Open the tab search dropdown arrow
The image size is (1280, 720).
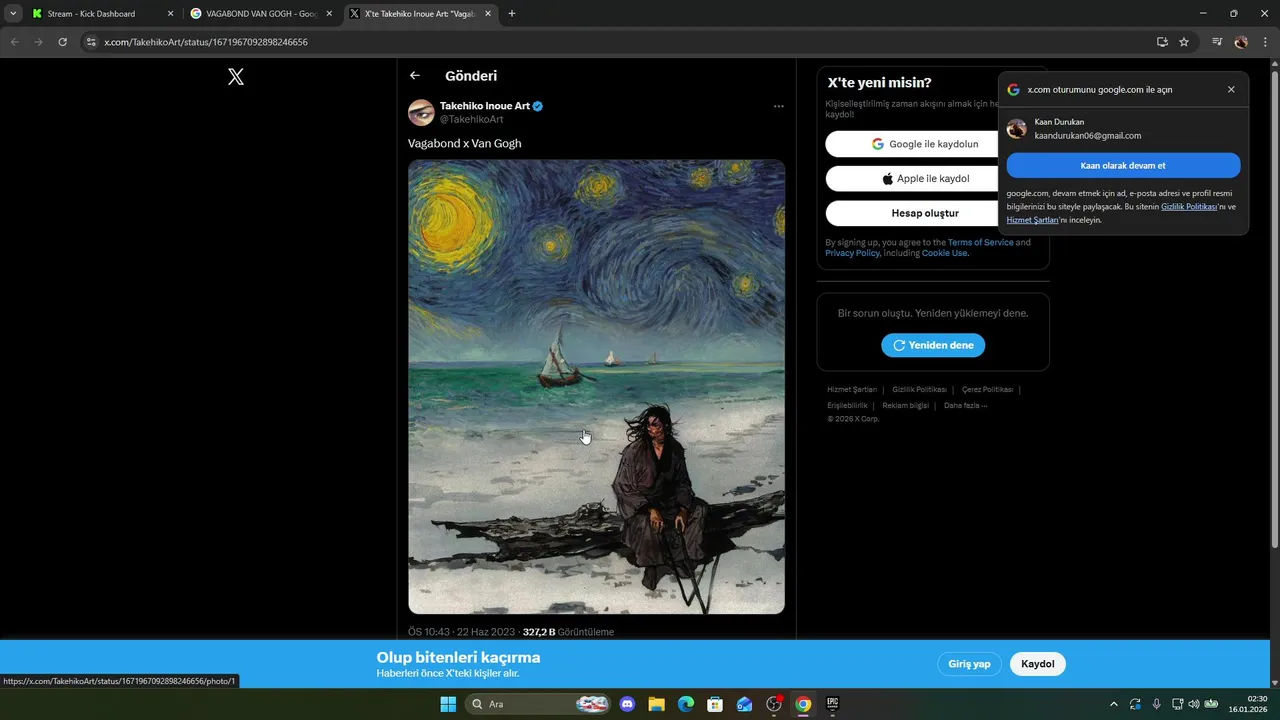point(13,13)
